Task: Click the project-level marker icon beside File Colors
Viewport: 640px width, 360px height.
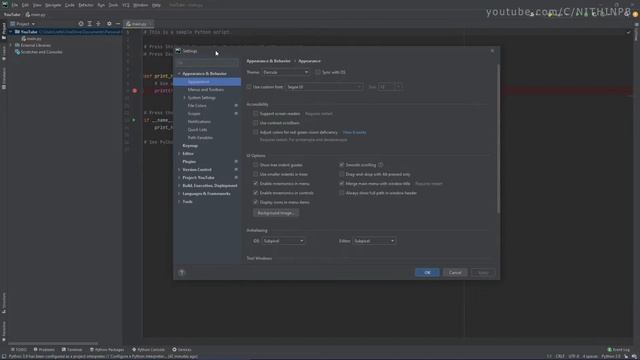Action: (x=236, y=106)
